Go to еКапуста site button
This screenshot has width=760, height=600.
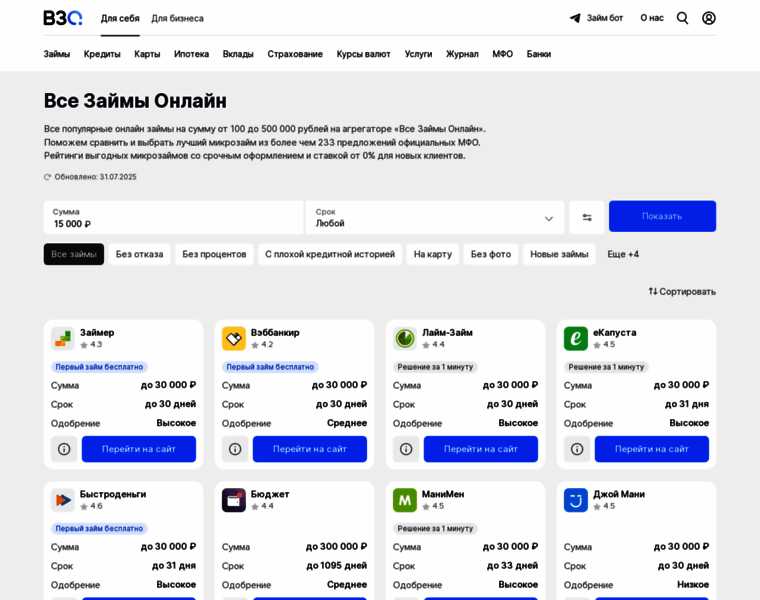[x=652, y=449]
